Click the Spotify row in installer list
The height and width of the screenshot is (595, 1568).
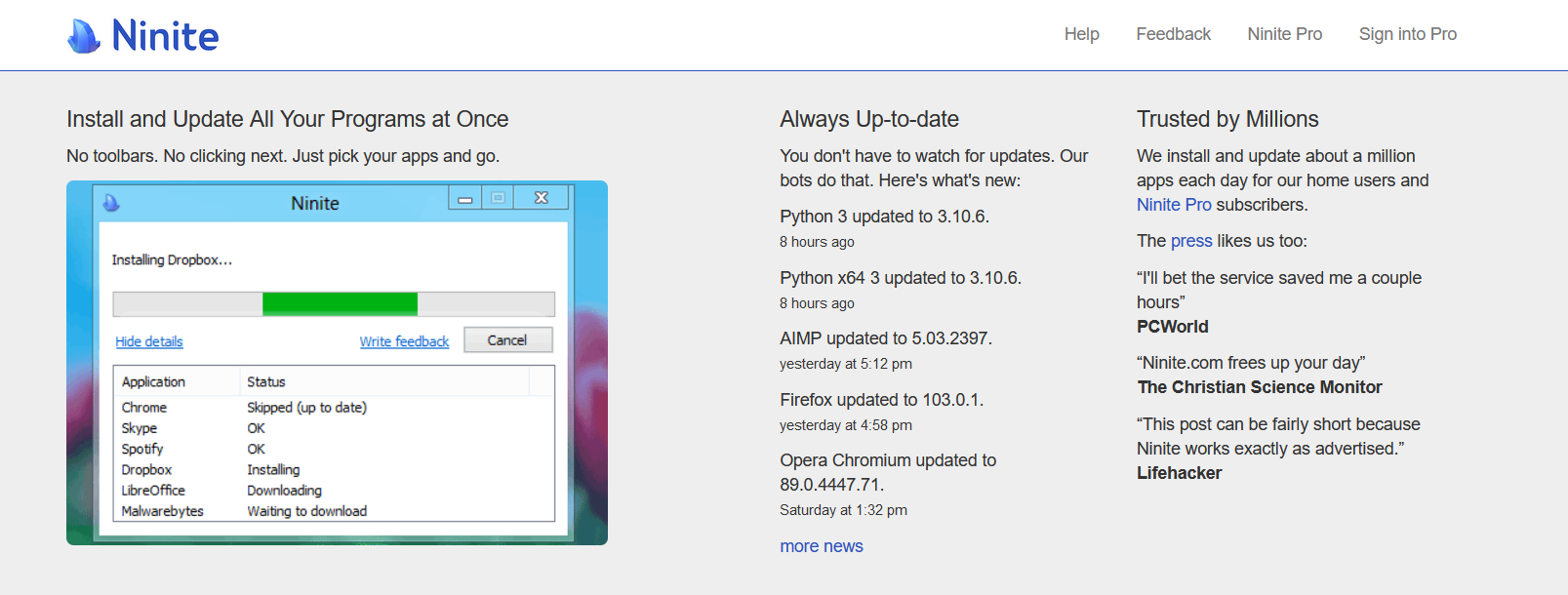click(x=335, y=449)
